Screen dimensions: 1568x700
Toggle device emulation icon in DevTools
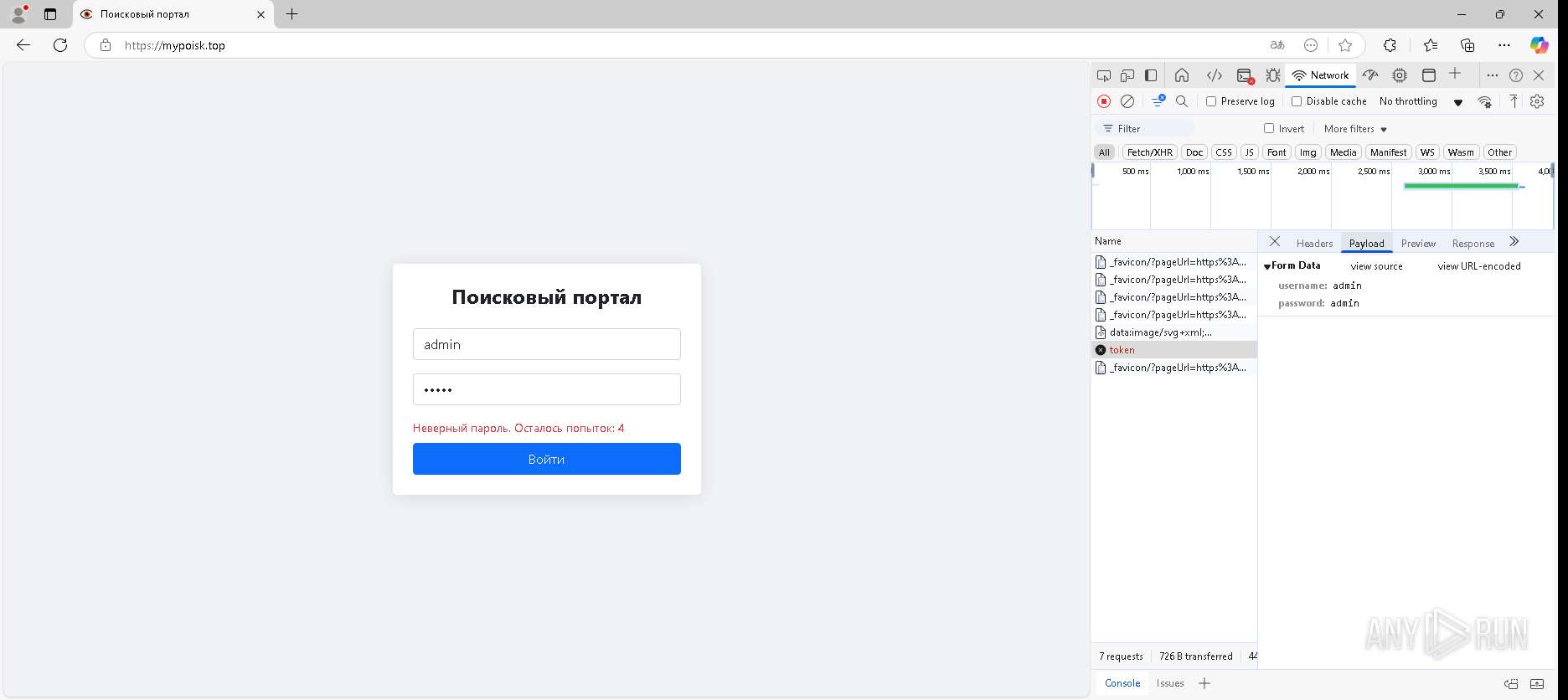tap(1127, 75)
